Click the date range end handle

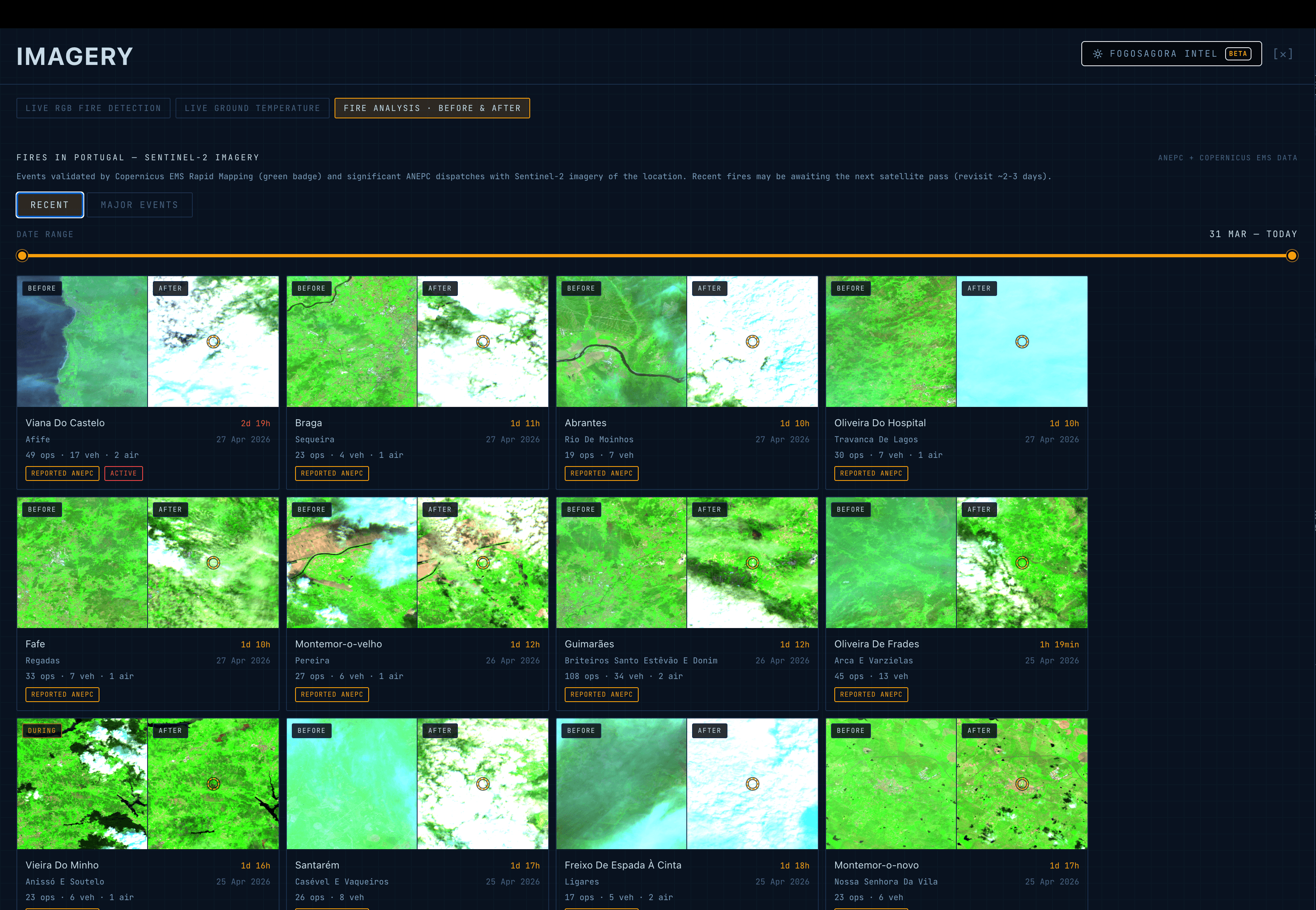pos(1292,255)
